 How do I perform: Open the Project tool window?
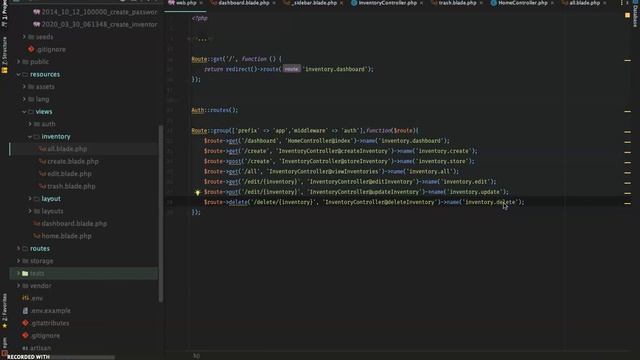coord(4,13)
